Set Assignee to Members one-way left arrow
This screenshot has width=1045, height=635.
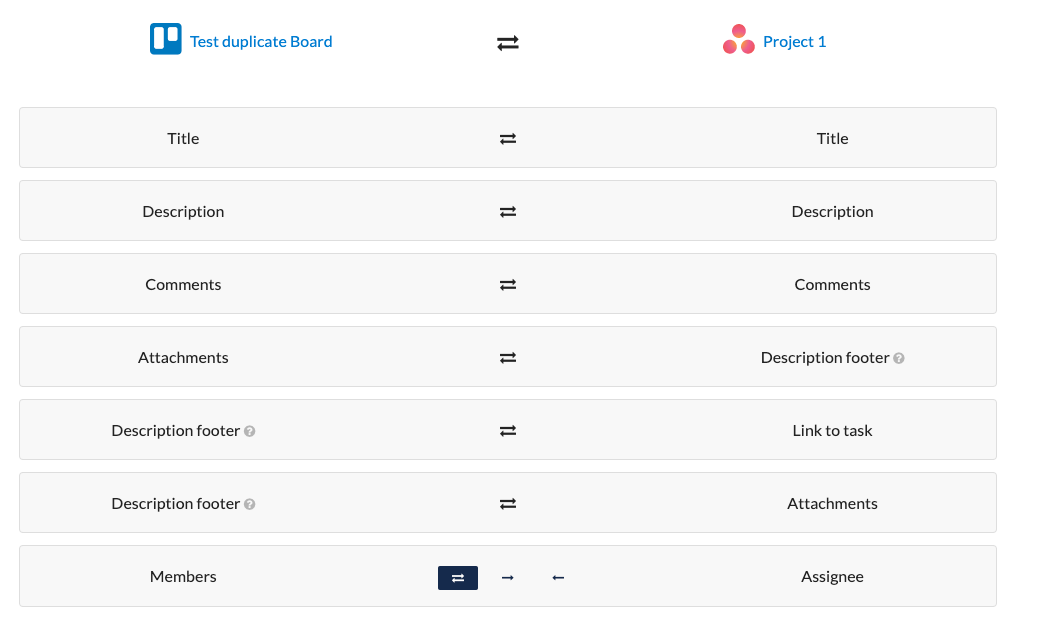[558, 578]
